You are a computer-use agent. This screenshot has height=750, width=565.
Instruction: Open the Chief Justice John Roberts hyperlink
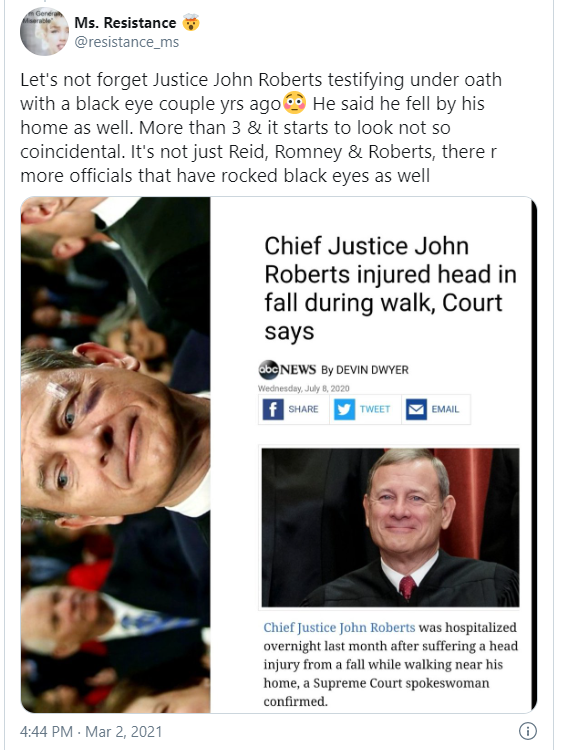coord(339,628)
